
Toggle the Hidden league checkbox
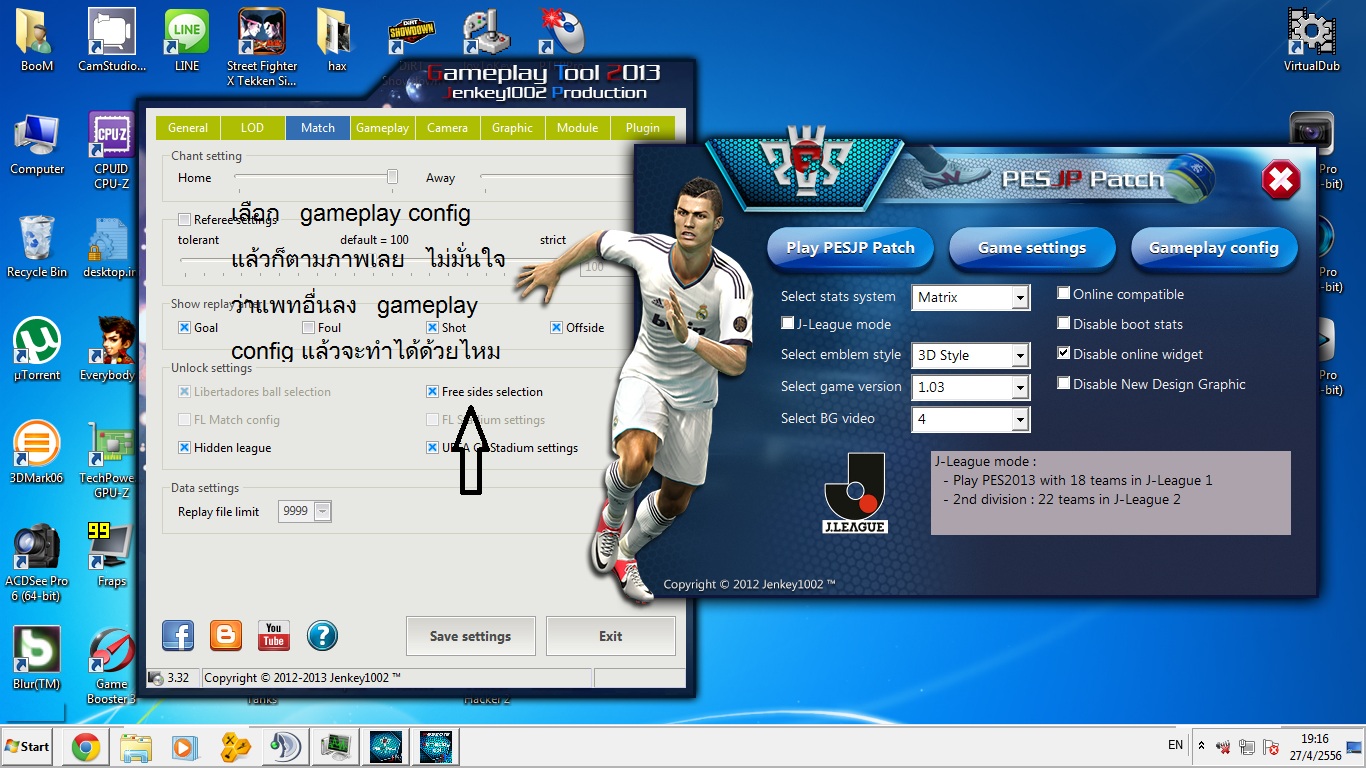[x=184, y=448]
